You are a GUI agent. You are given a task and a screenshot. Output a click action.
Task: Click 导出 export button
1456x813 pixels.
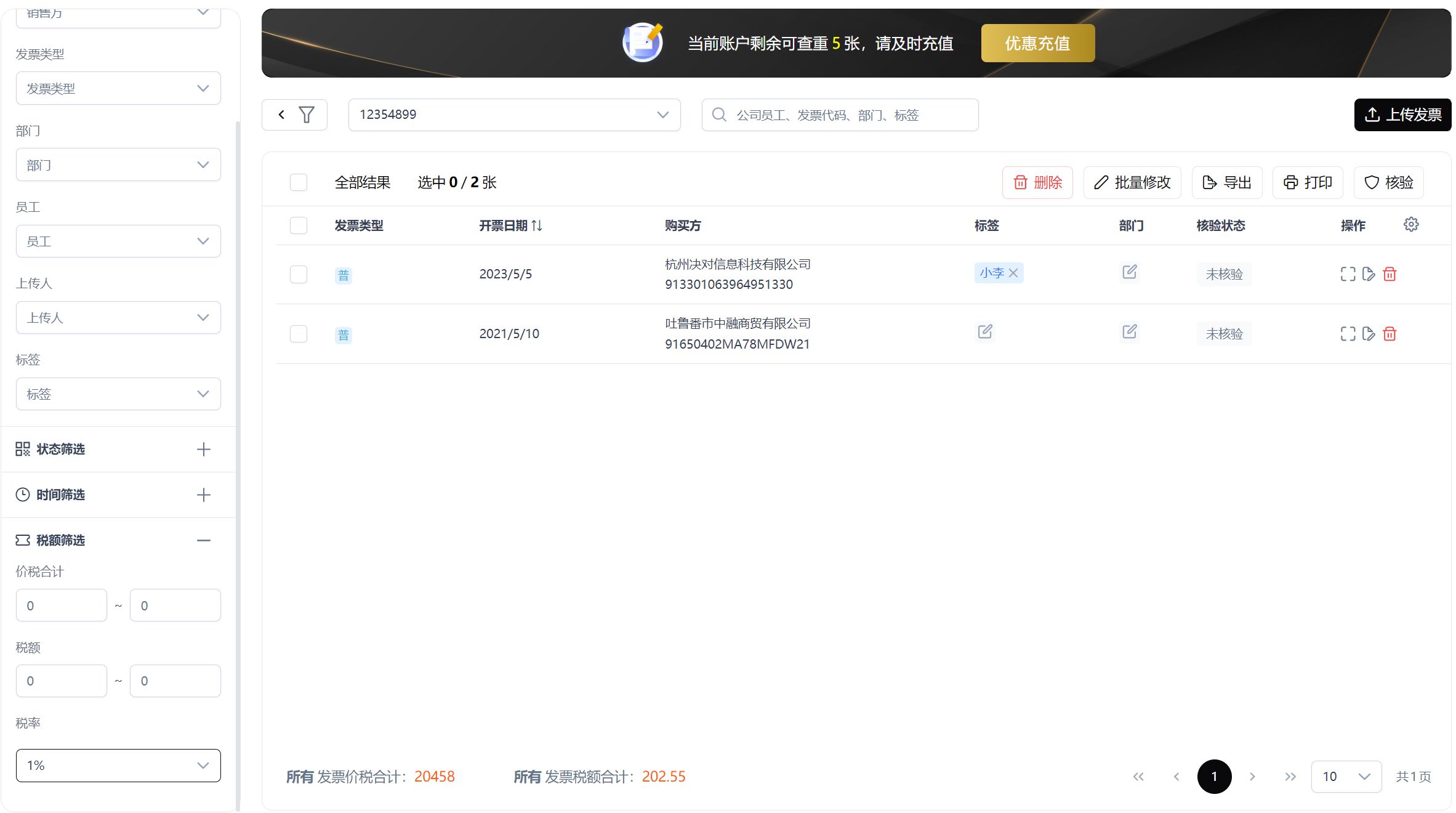(1227, 182)
